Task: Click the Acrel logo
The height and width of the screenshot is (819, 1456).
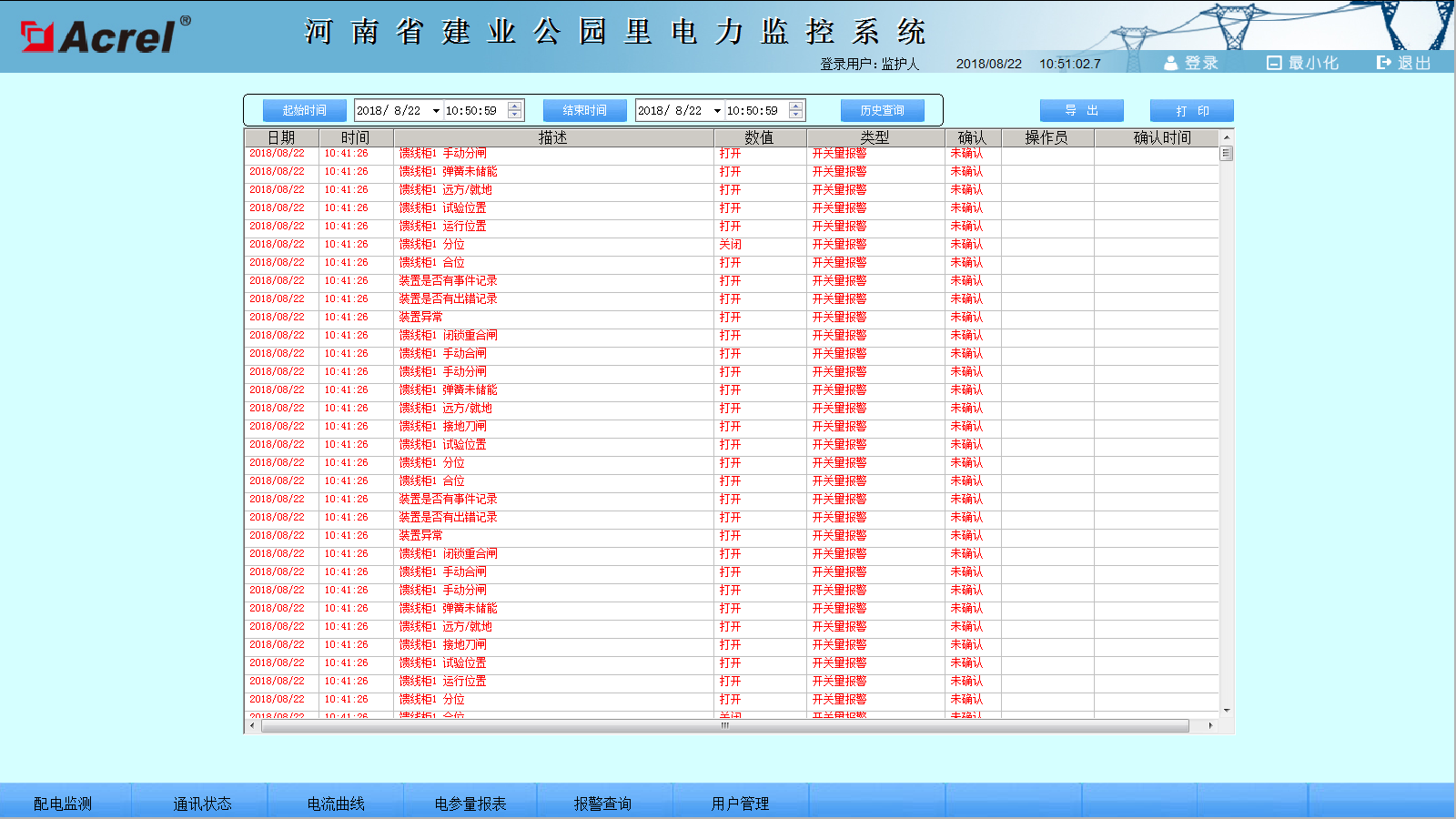Action: (106, 35)
